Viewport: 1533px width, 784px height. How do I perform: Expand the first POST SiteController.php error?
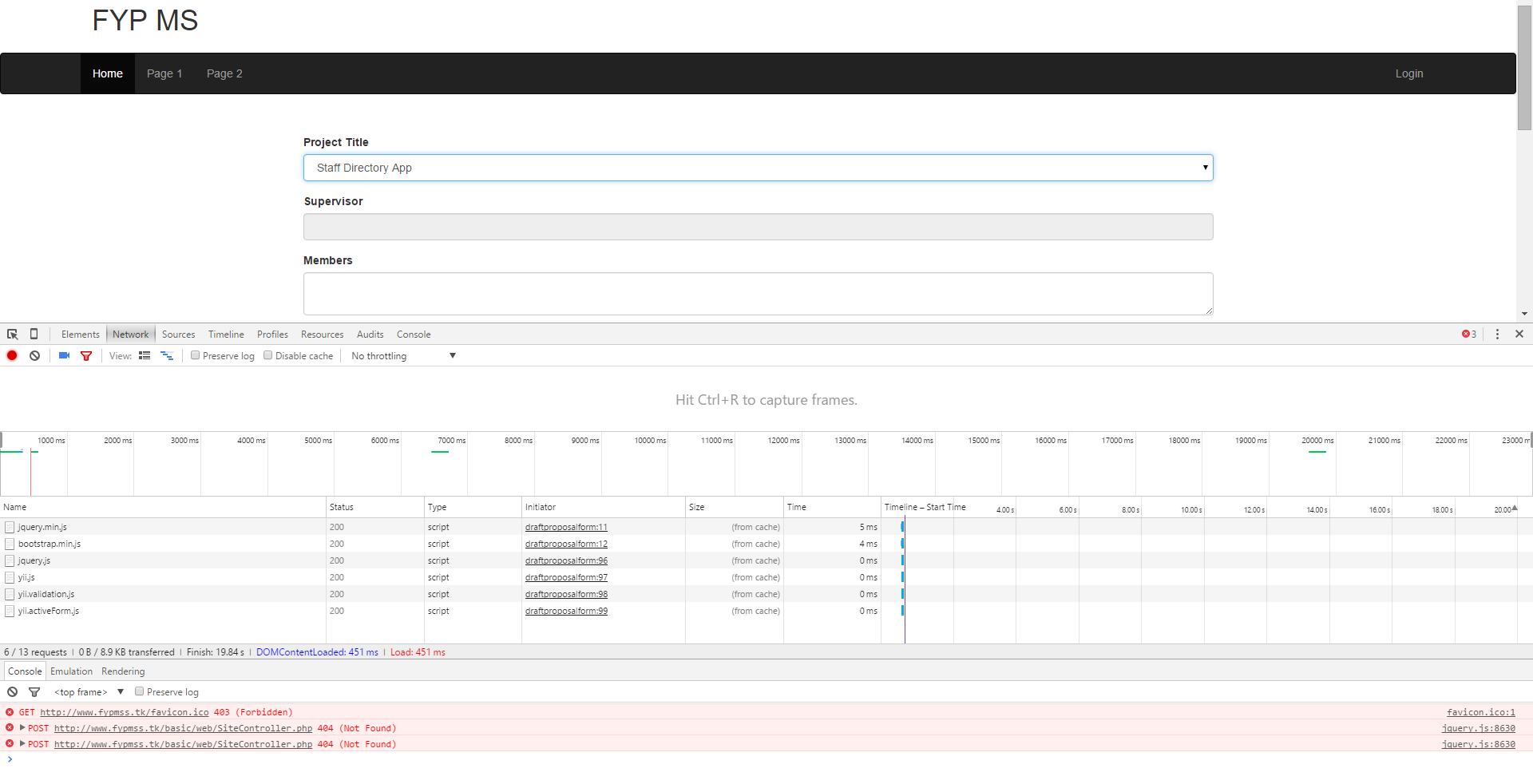click(x=22, y=727)
